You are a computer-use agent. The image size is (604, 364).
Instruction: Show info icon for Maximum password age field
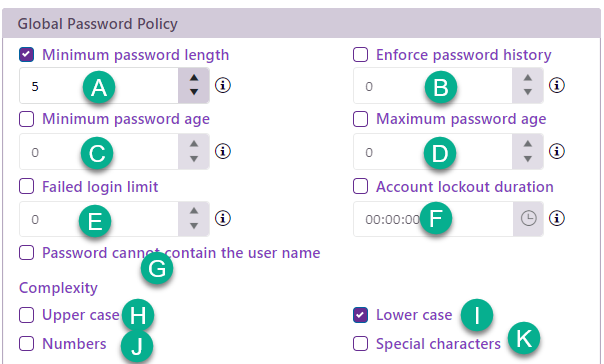pyautogui.click(x=557, y=151)
